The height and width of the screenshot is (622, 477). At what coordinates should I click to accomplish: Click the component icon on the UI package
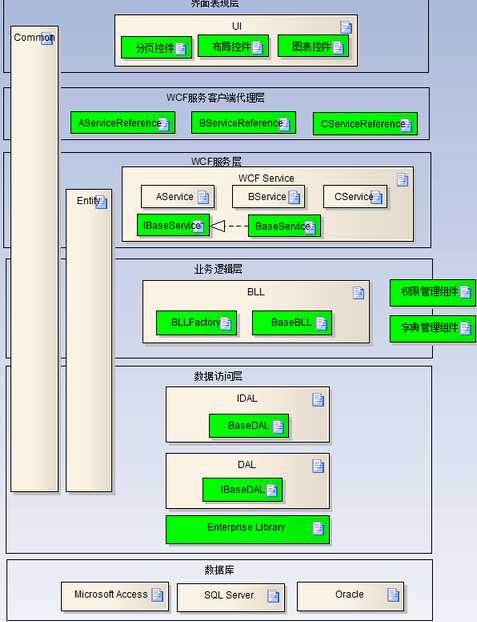click(x=346, y=27)
